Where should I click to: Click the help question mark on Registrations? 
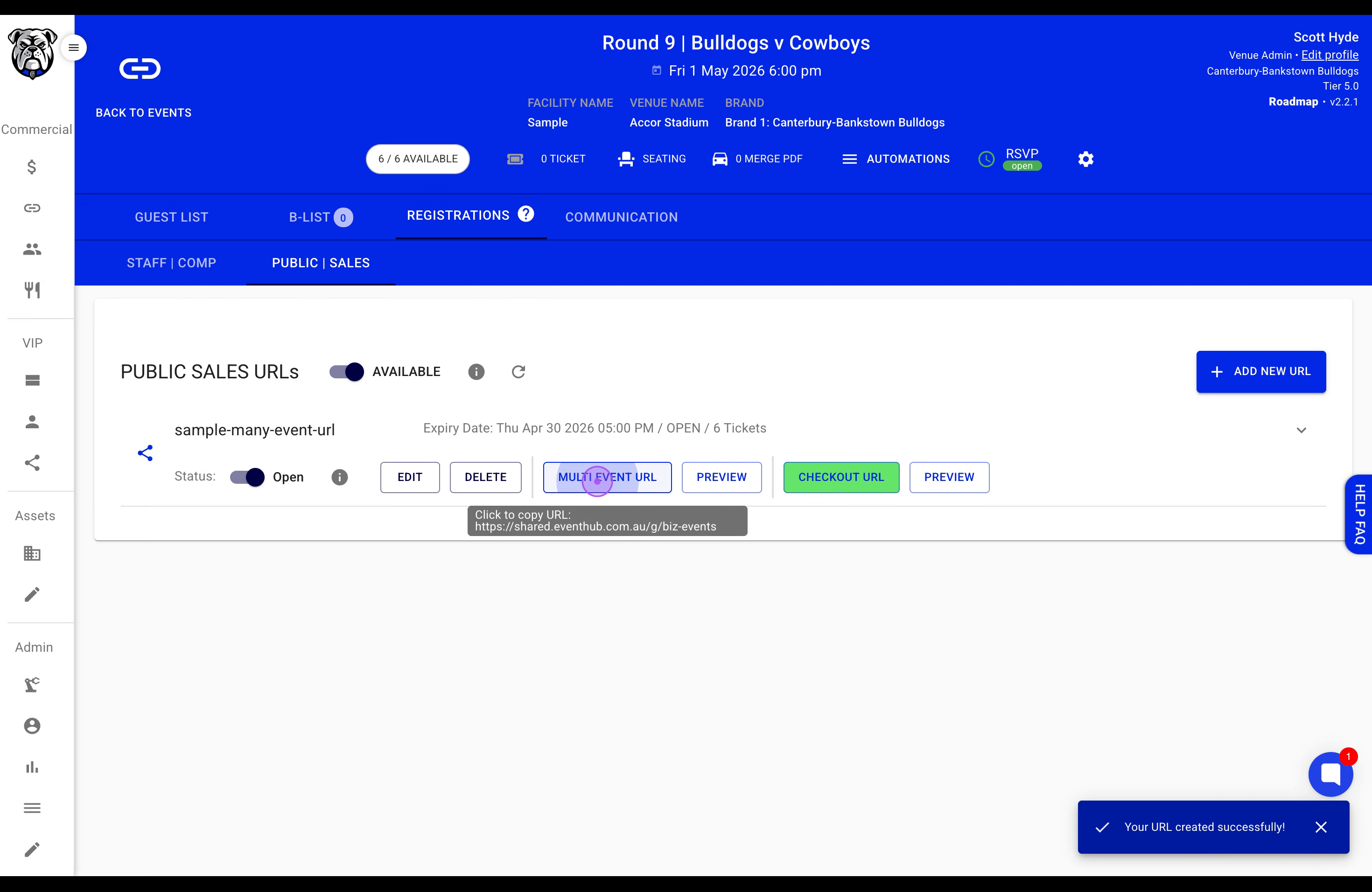point(526,214)
